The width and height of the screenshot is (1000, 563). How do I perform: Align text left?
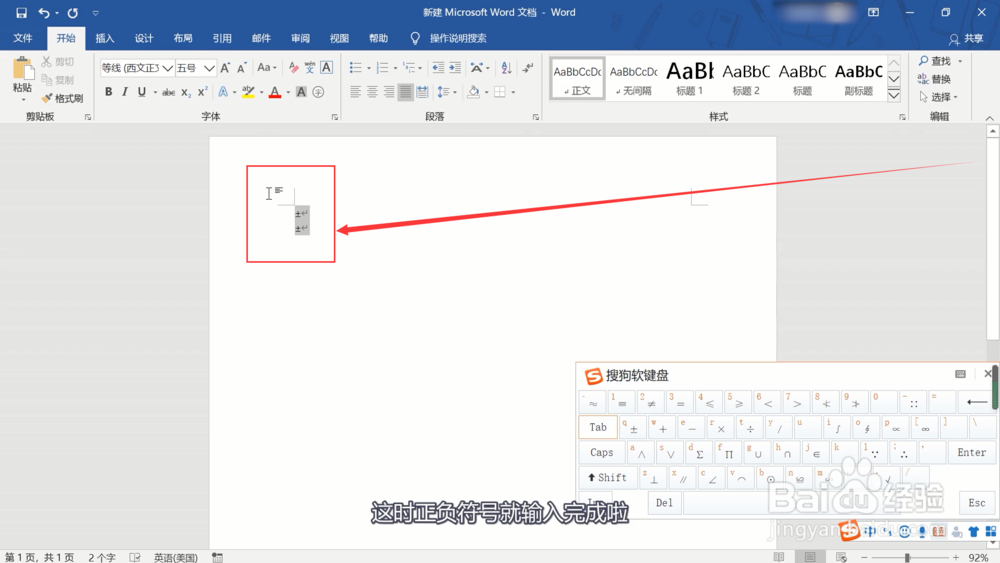(355, 92)
